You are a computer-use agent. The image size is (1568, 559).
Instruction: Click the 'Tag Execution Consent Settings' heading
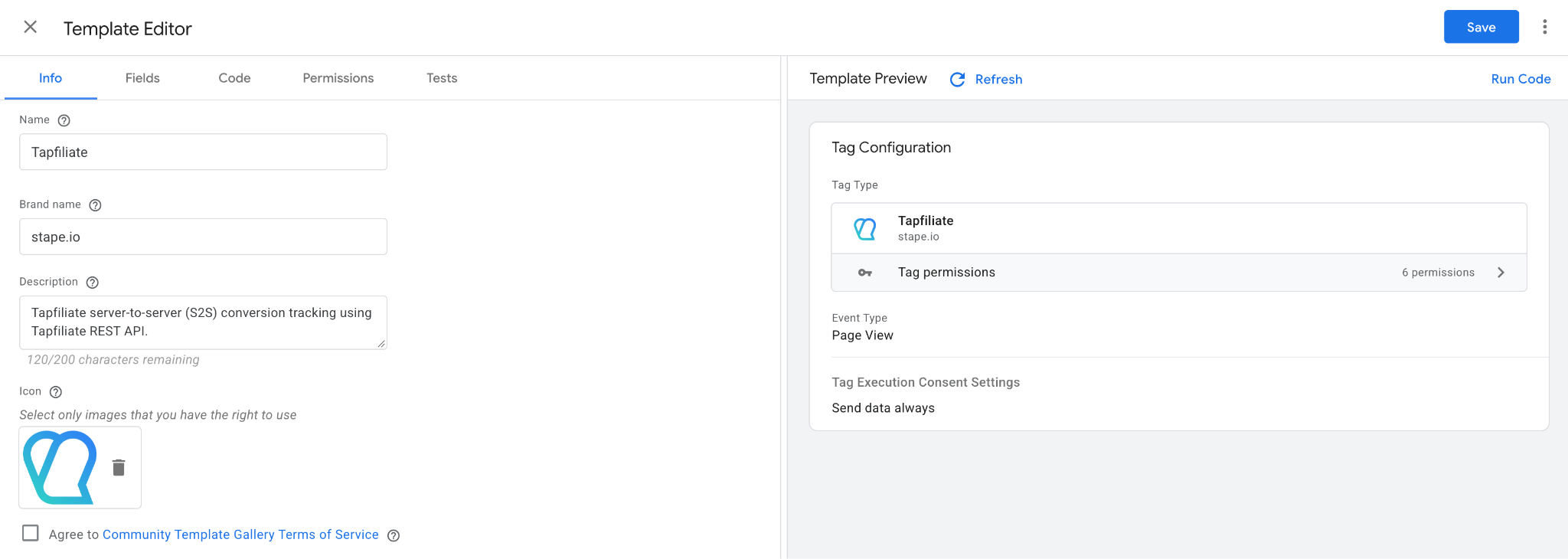pyautogui.click(x=926, y=382)
